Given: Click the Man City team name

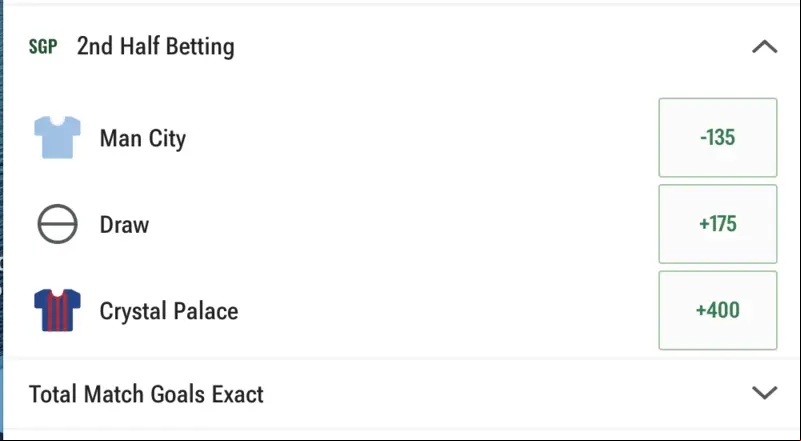Looking at the screenshot, I should [143, 138].
